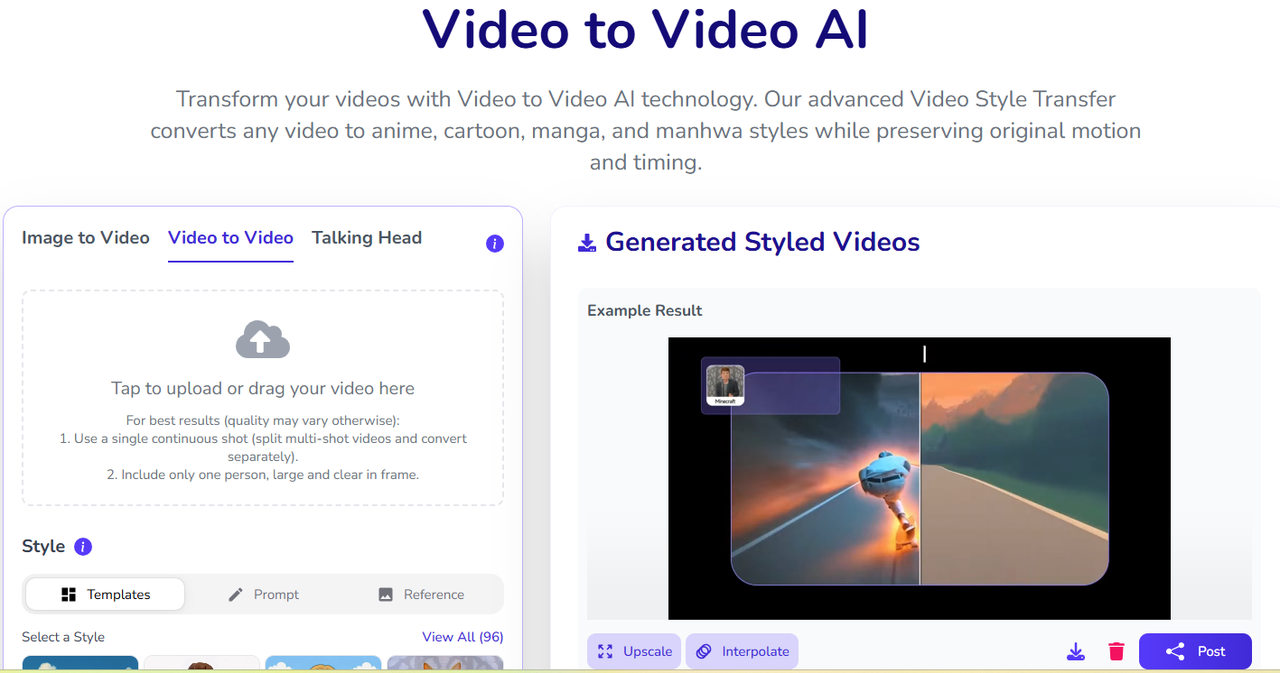This screenshot has width=1280, height=673.
Task: Click the download icon beside Generated Styled Videos
Action: tap(587, 243)
